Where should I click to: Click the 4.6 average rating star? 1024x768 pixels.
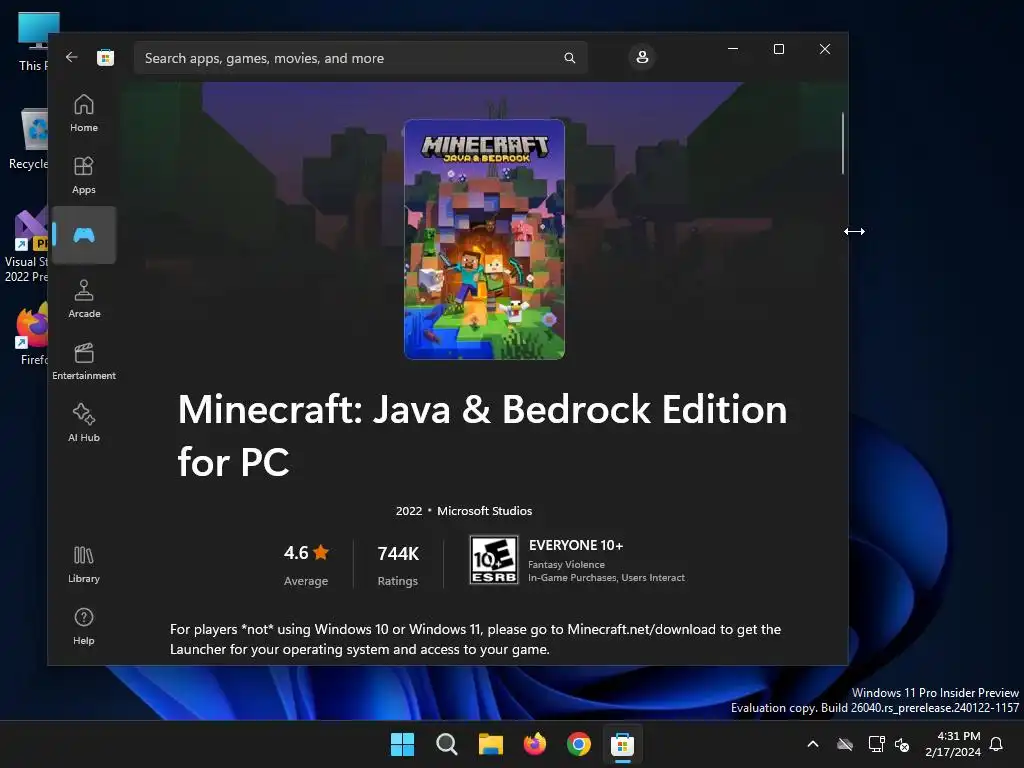pyautogui.click(x=321, y=552)
